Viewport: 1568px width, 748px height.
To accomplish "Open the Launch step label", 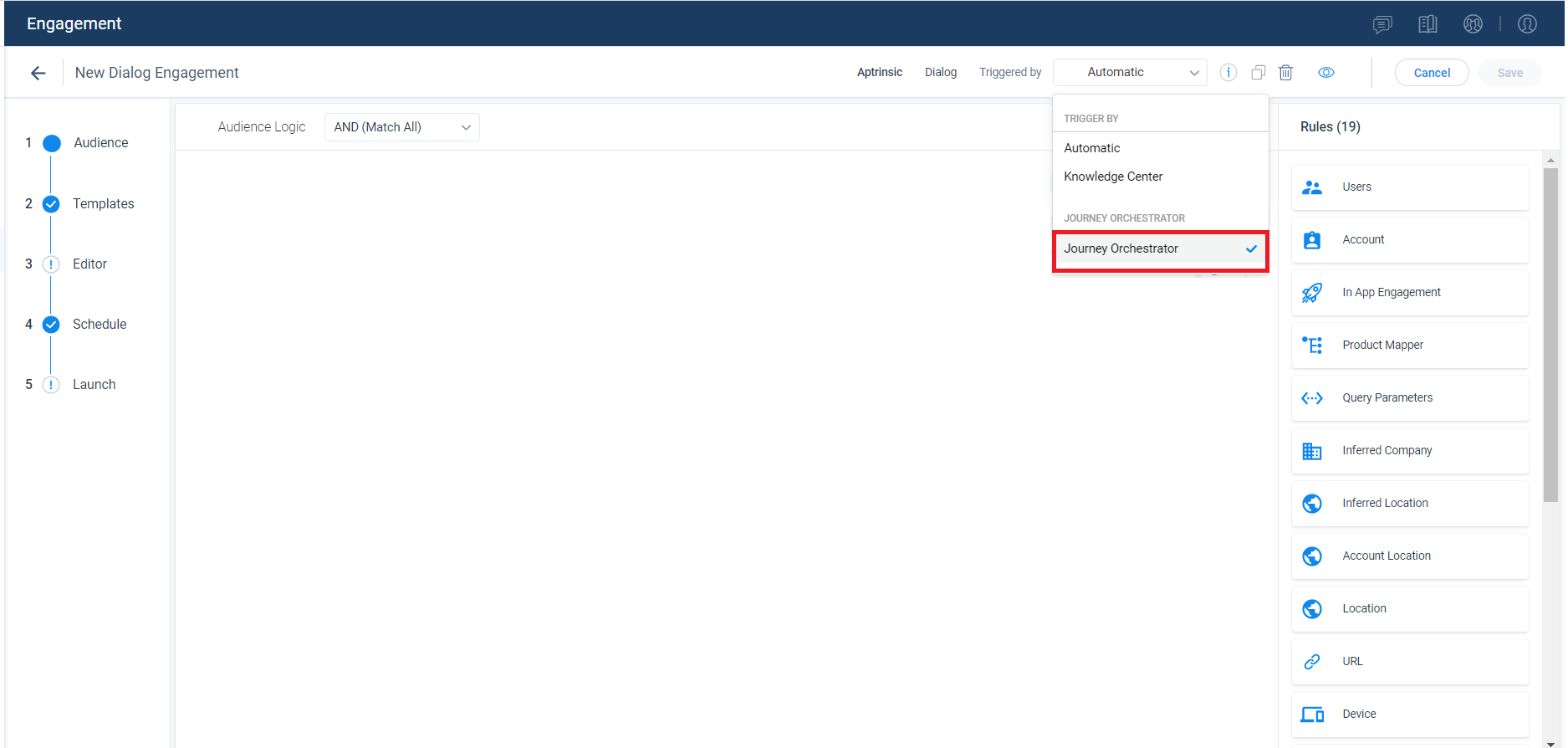I will pyautogui.click(x=94, y=385).
